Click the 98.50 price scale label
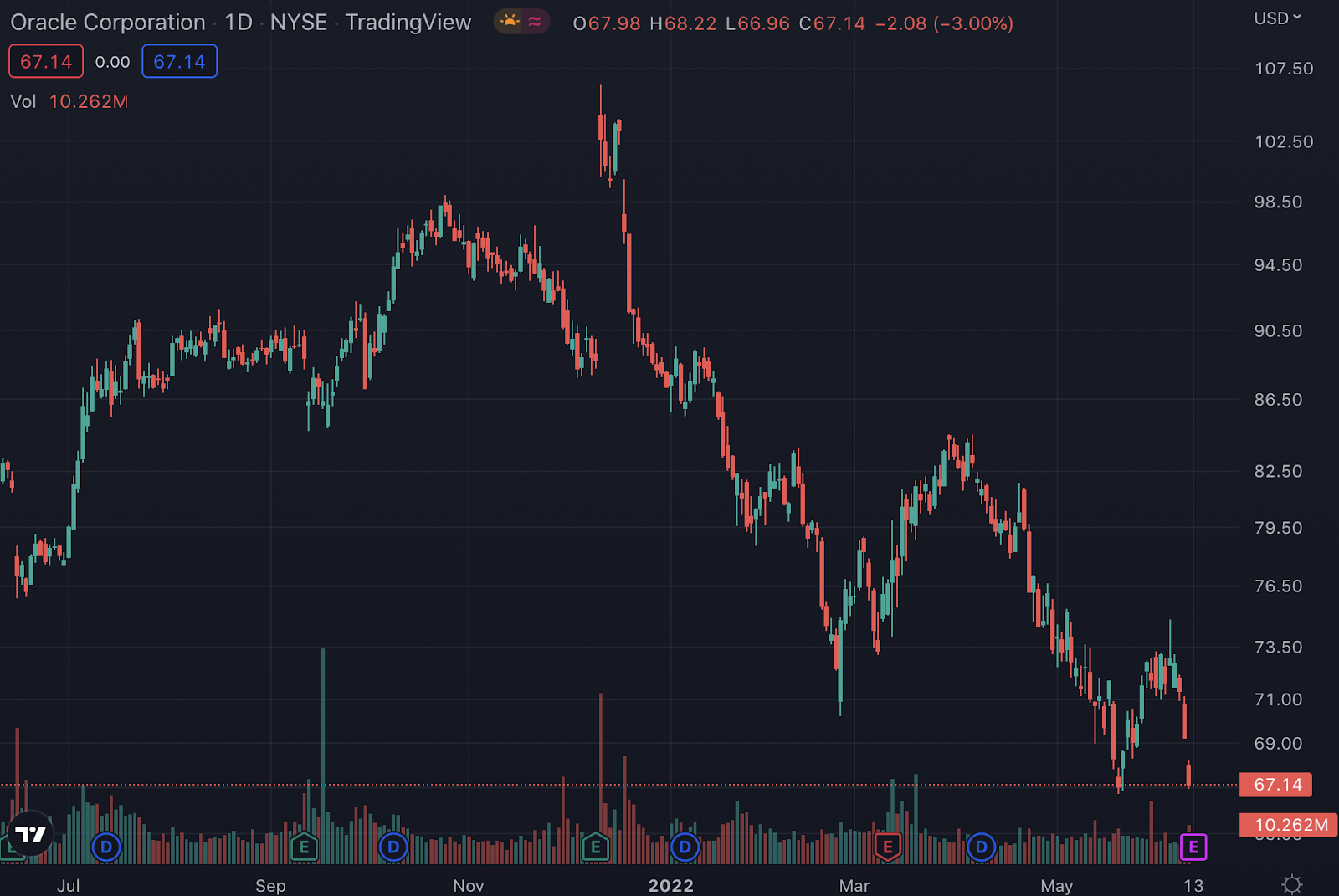 [x=1279, y=202]
